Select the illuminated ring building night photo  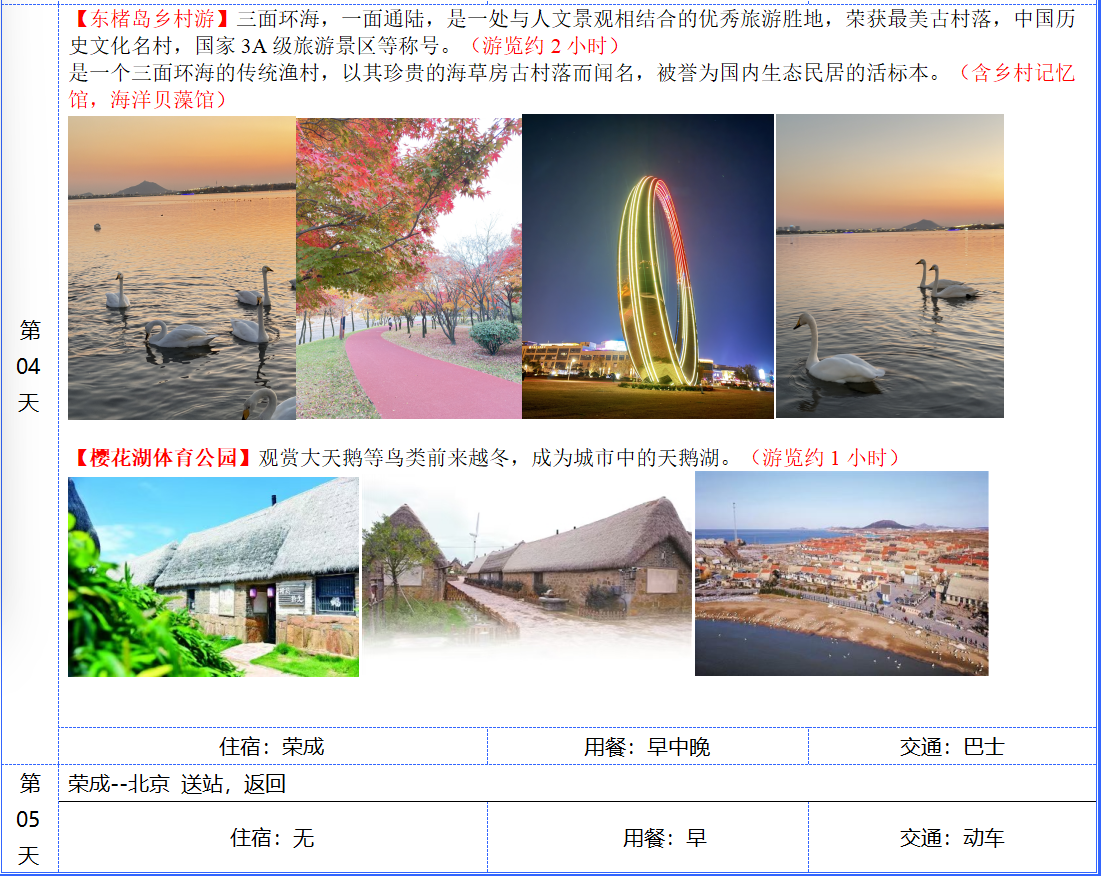click(648, 267)
